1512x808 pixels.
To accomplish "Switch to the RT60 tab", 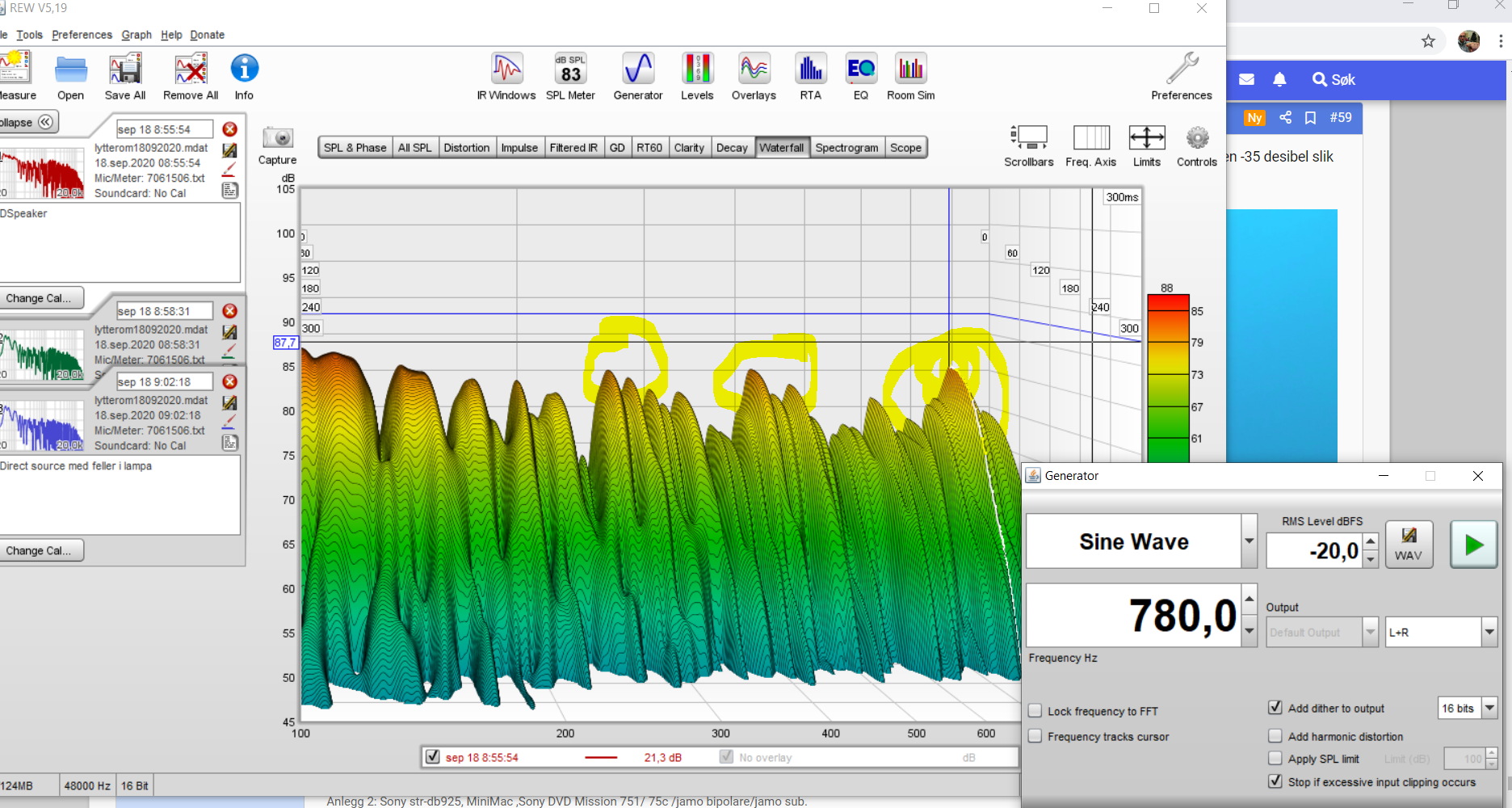I will pyautogui.click(x=649, y=147).
